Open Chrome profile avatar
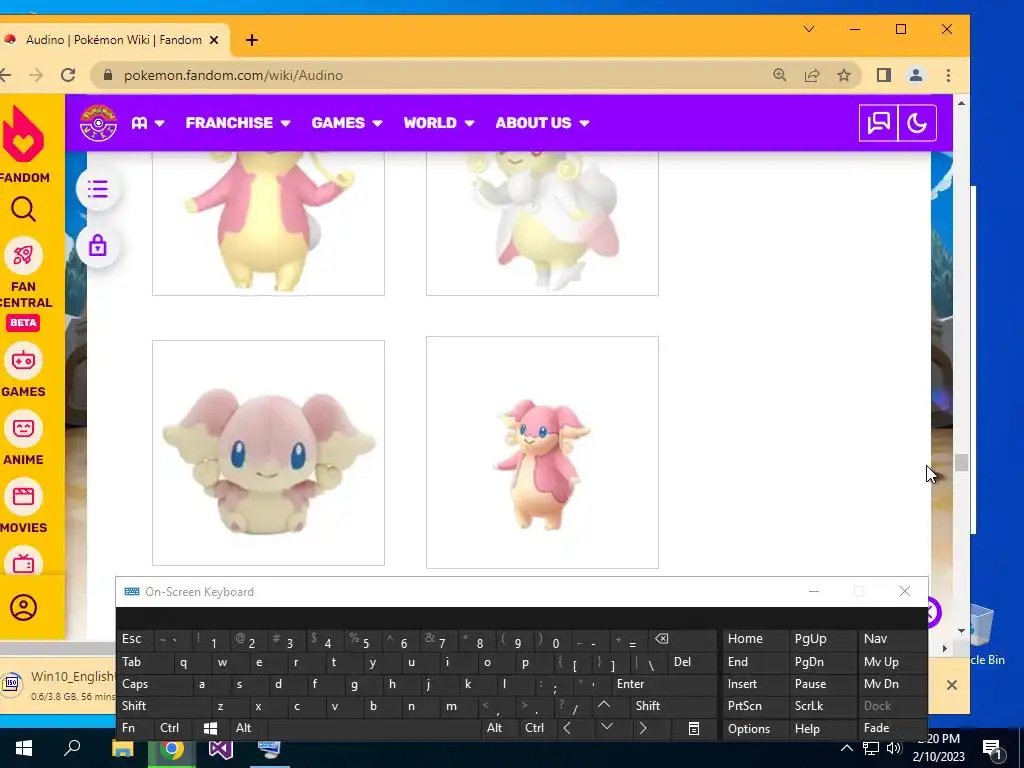The width and height of the screenshot is (1024, 768). pos(916,75)
